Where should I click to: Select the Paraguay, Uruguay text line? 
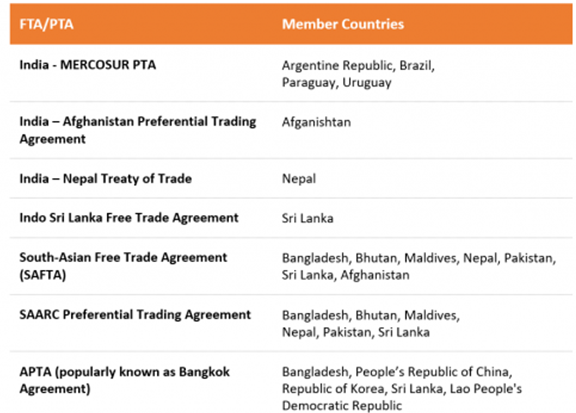(x=336, y=83)
